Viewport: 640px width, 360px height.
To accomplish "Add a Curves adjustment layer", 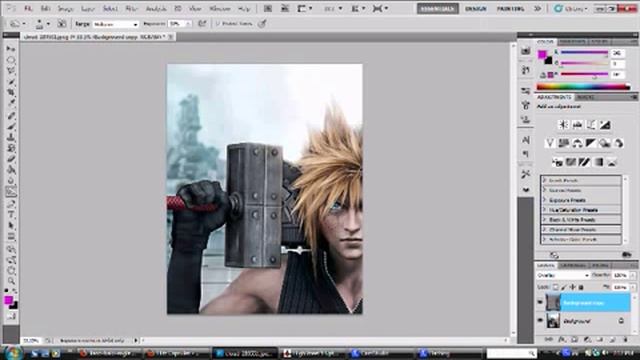I will (x=591, y=125).
